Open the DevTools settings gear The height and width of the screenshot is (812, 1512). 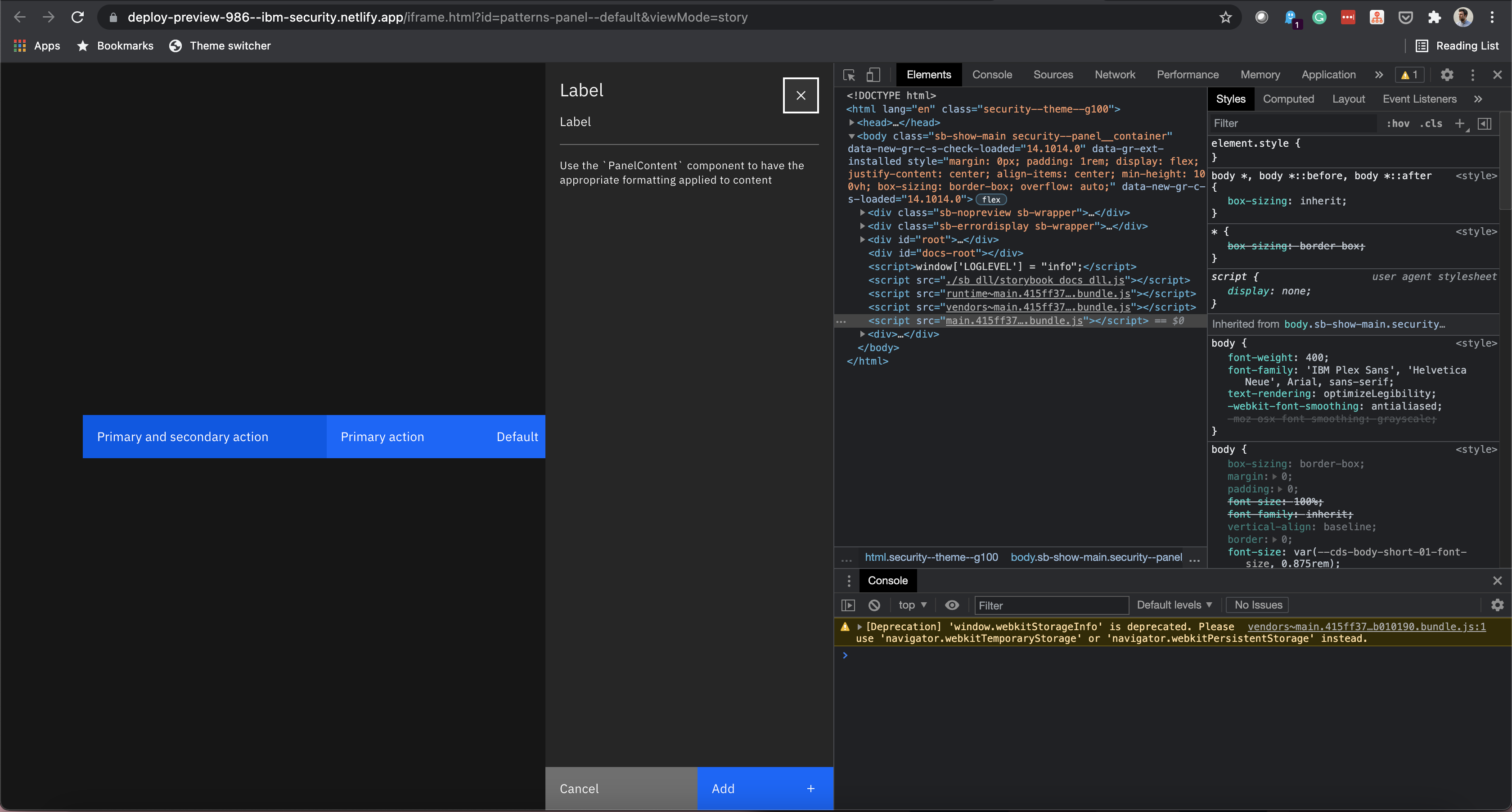tap(1447, 75)
